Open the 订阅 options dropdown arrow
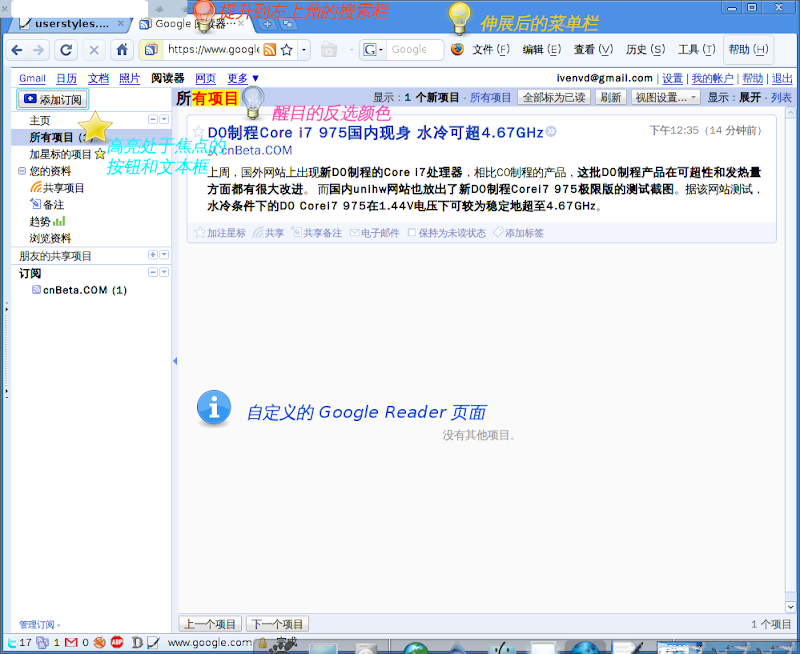This screenshot has height=654, width=800. pos(164,272)
